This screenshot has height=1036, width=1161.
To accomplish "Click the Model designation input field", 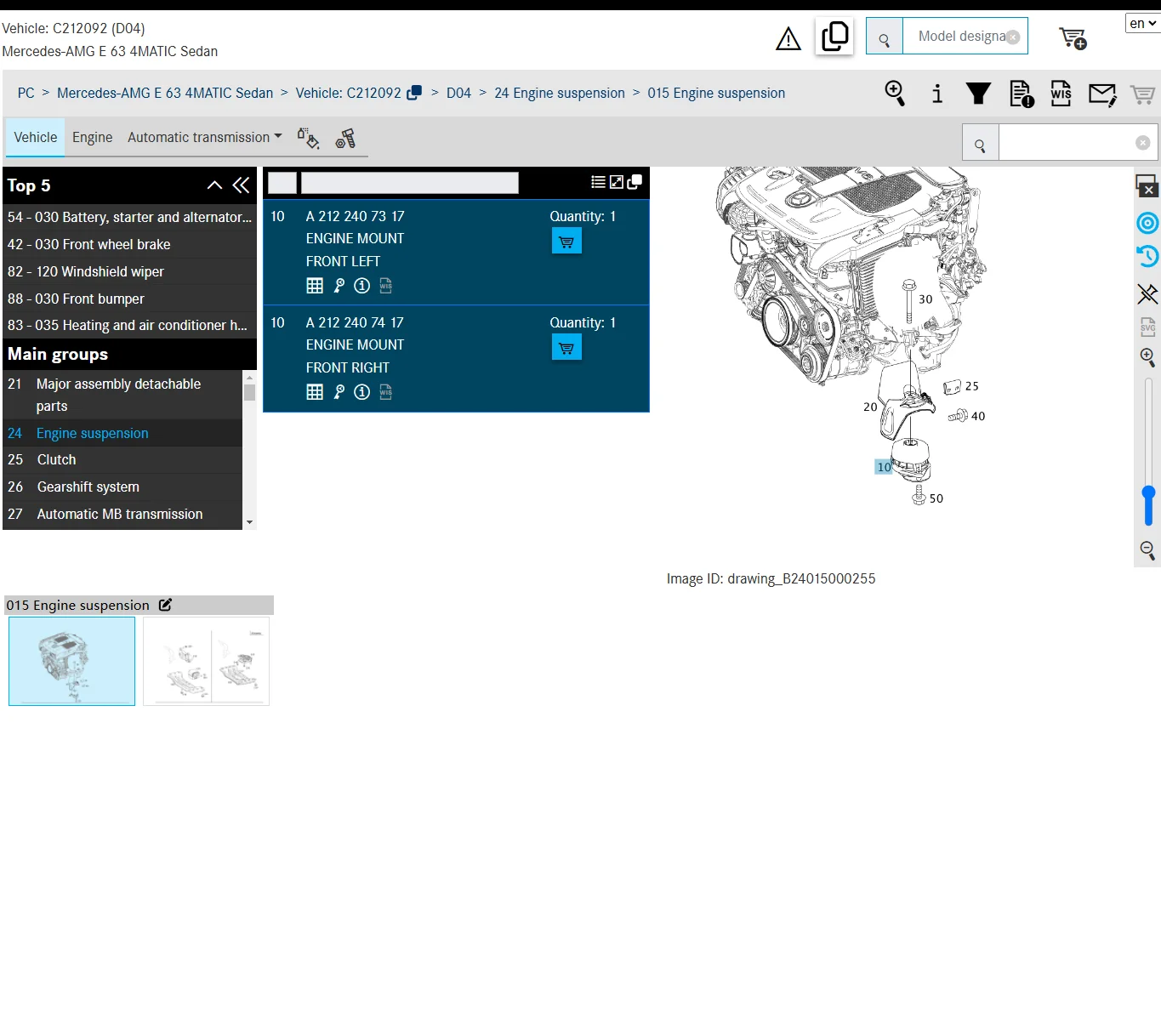I will (x=965, y=37).
